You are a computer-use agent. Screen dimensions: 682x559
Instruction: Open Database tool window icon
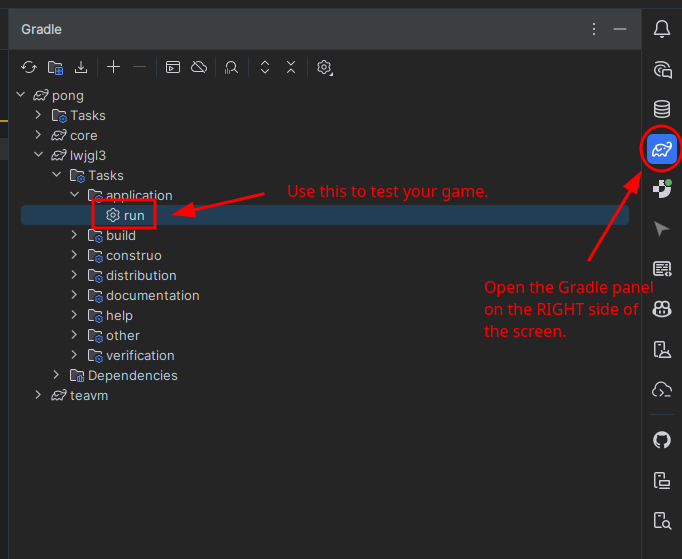(662, 109)
